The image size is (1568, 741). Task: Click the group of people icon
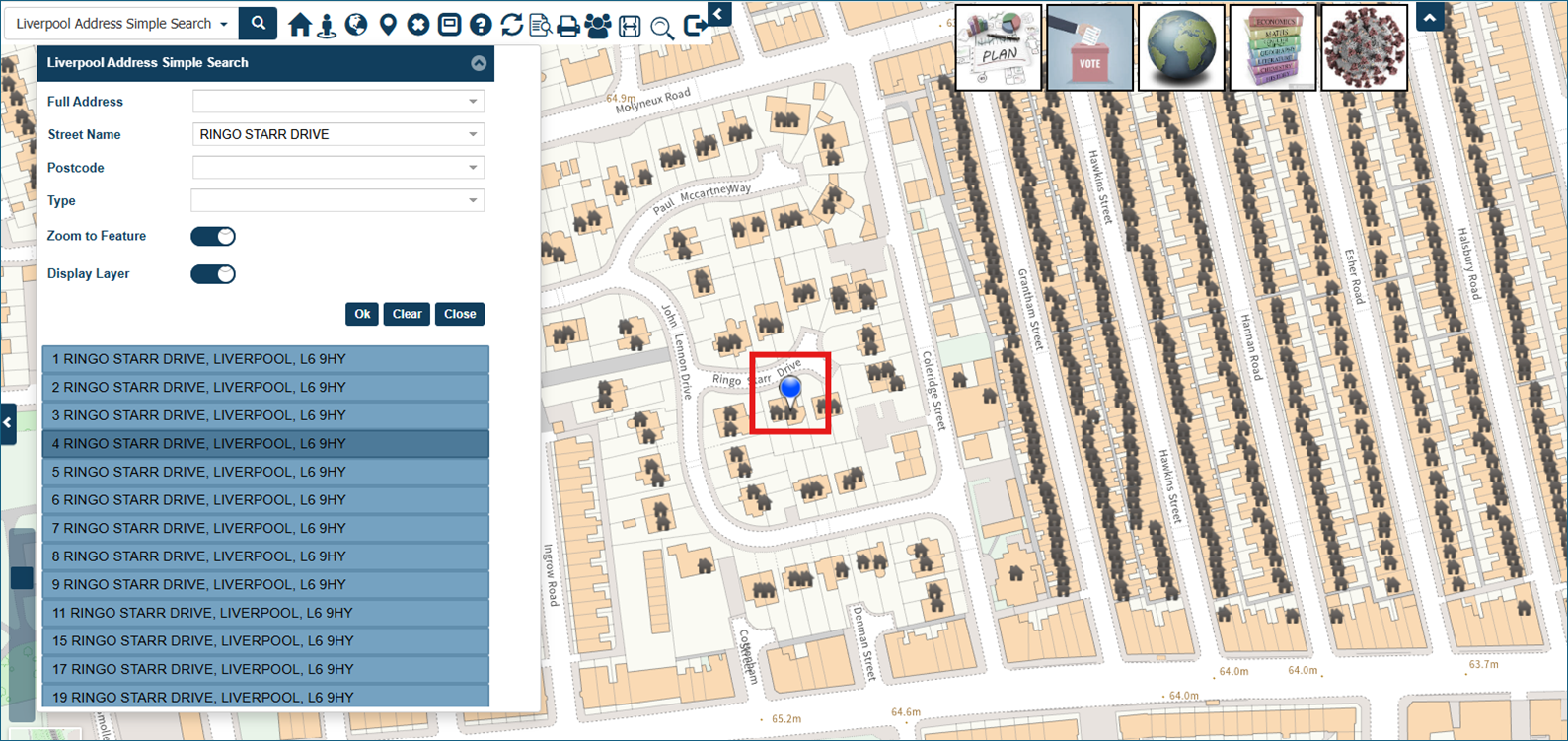point(598,26)
